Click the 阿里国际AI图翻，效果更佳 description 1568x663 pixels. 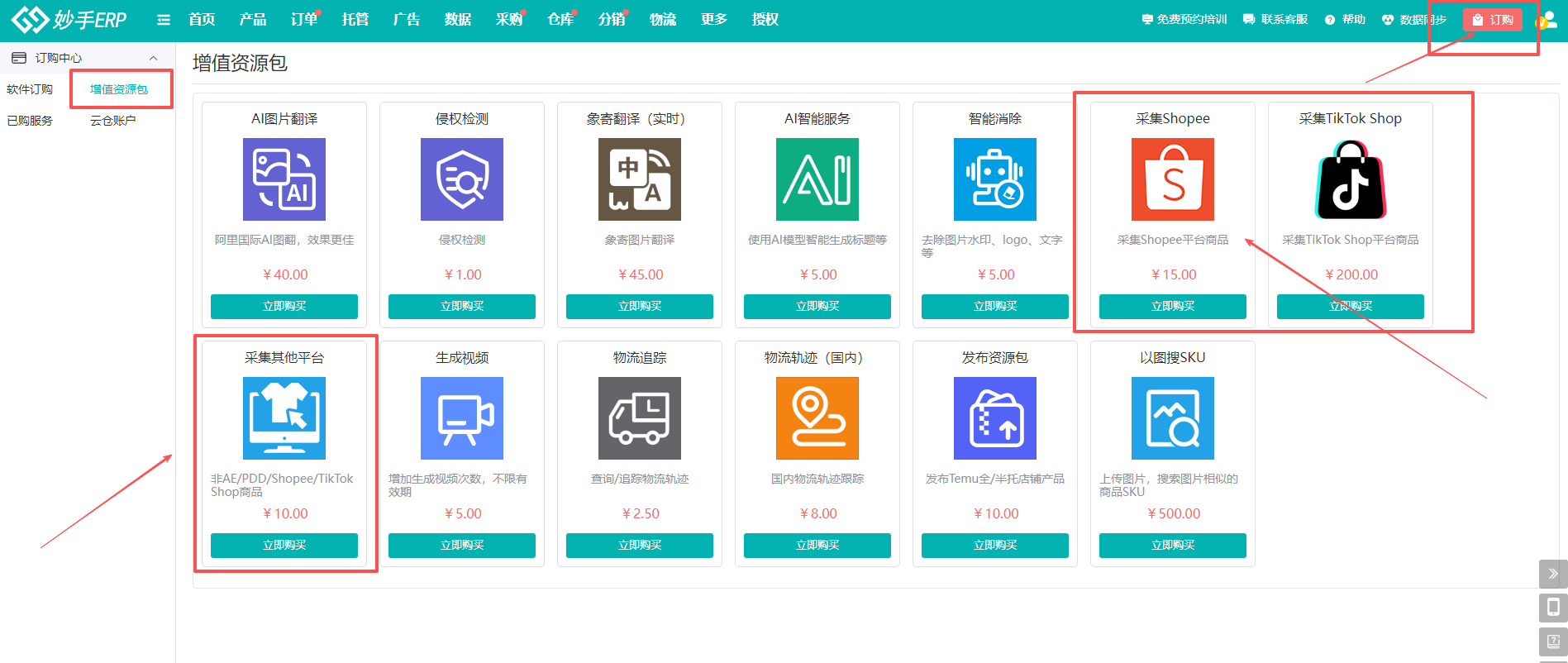[x=284, y=240]
